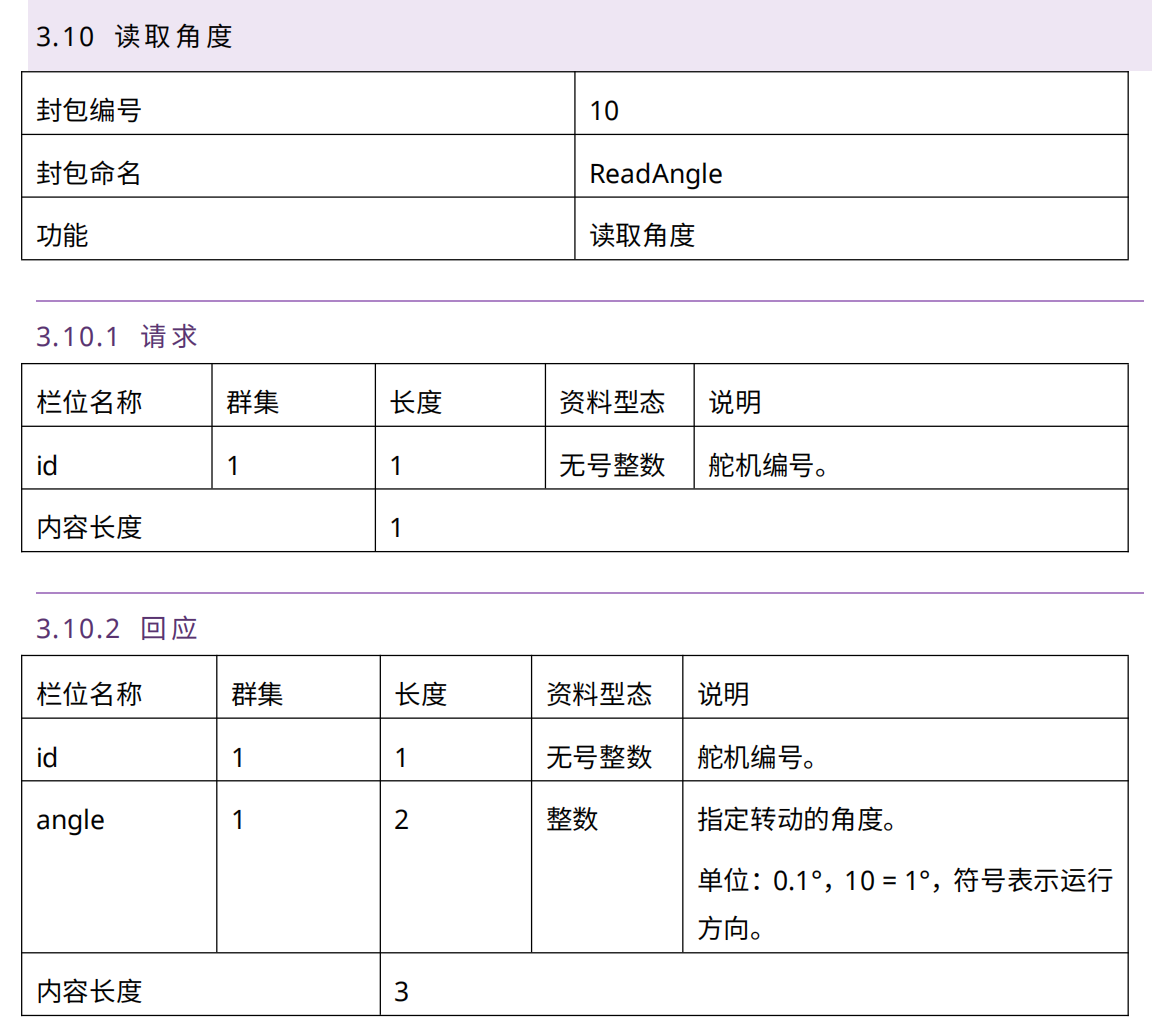Screen dimensions: 1157x1020
Task: Click the "3.10 读取角度" section heading
Action: (134, 37)
